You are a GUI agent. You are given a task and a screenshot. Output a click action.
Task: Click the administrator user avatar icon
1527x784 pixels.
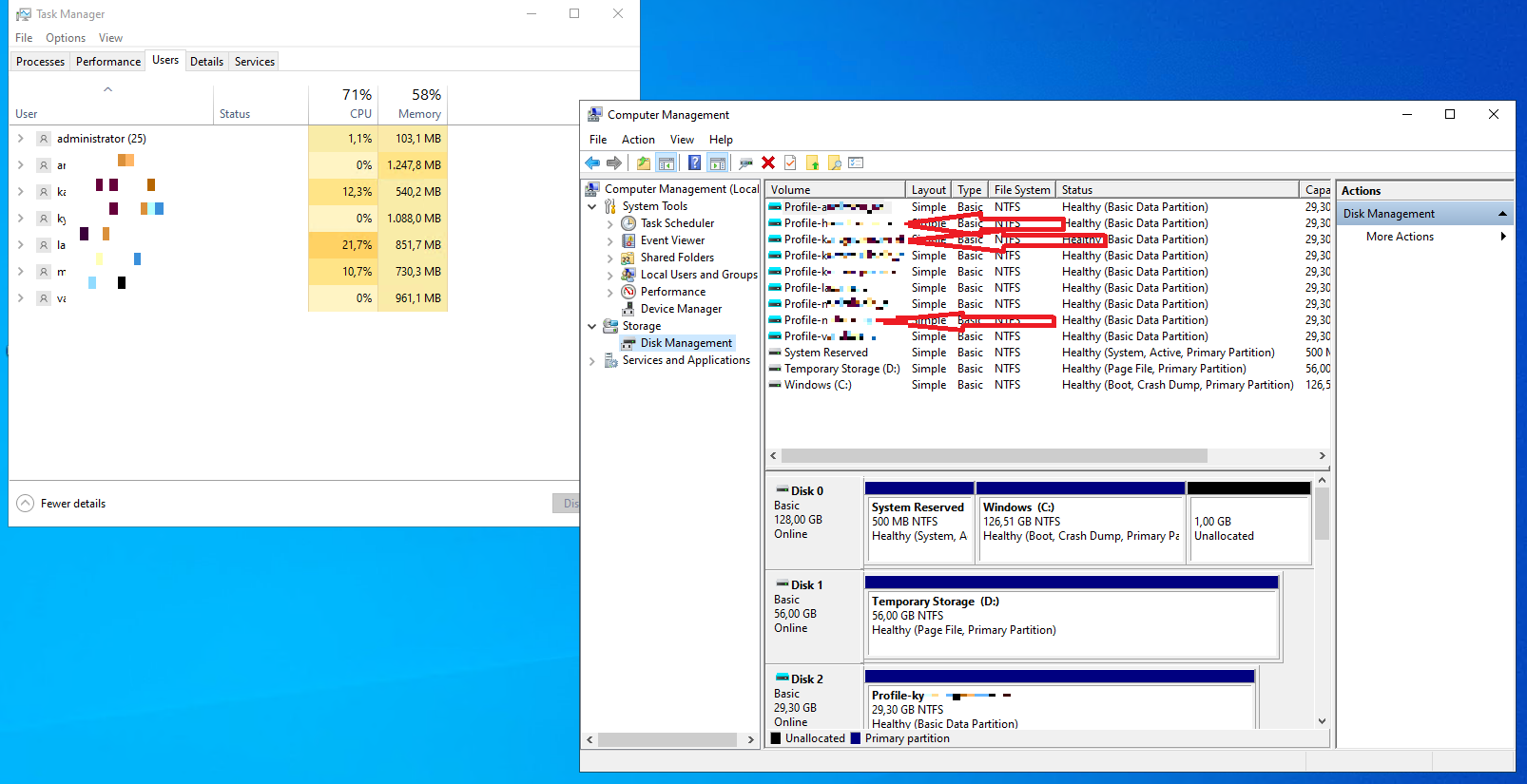pos(44,139)
